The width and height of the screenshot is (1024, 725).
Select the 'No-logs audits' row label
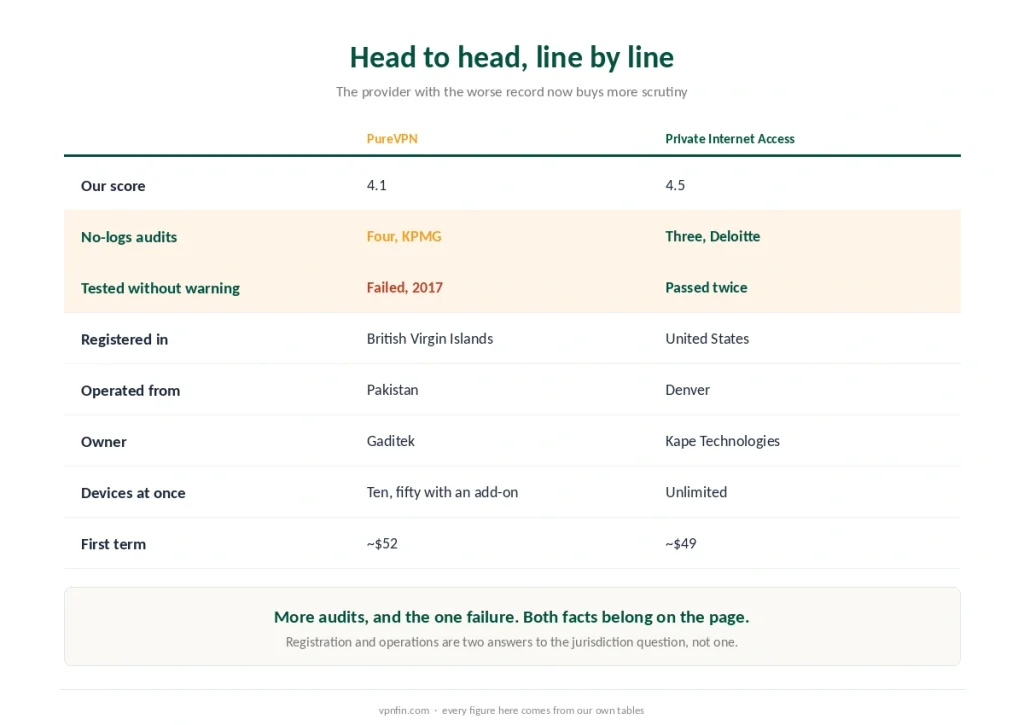[x=129, y=237]
